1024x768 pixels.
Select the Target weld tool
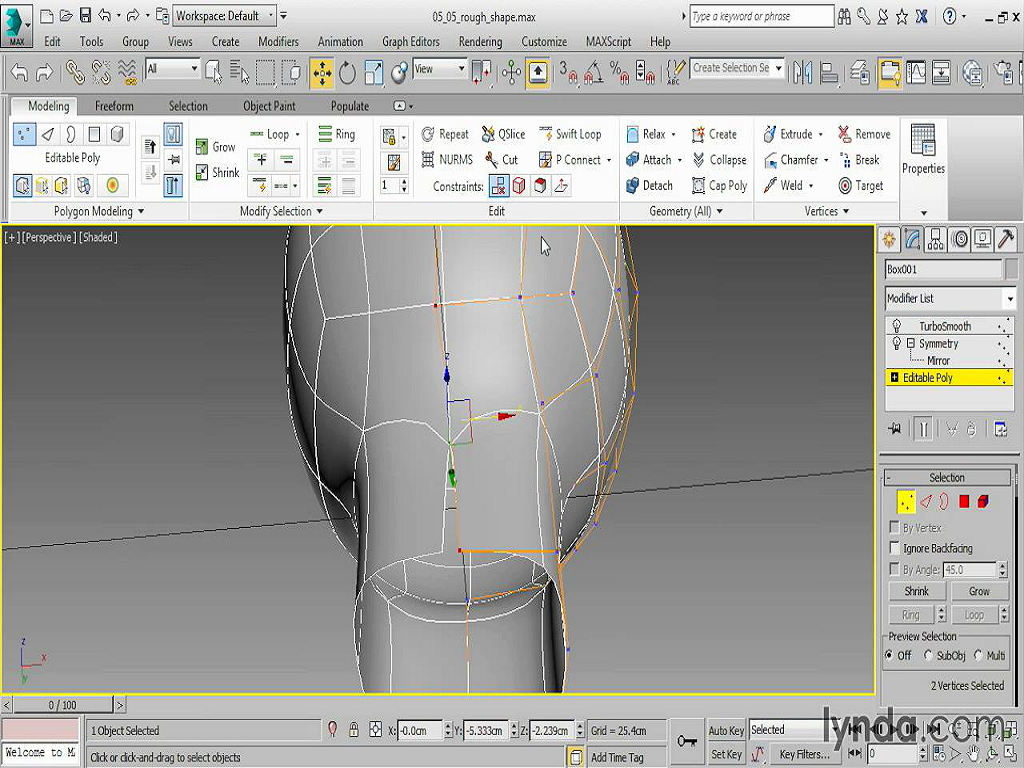[860, 186]
